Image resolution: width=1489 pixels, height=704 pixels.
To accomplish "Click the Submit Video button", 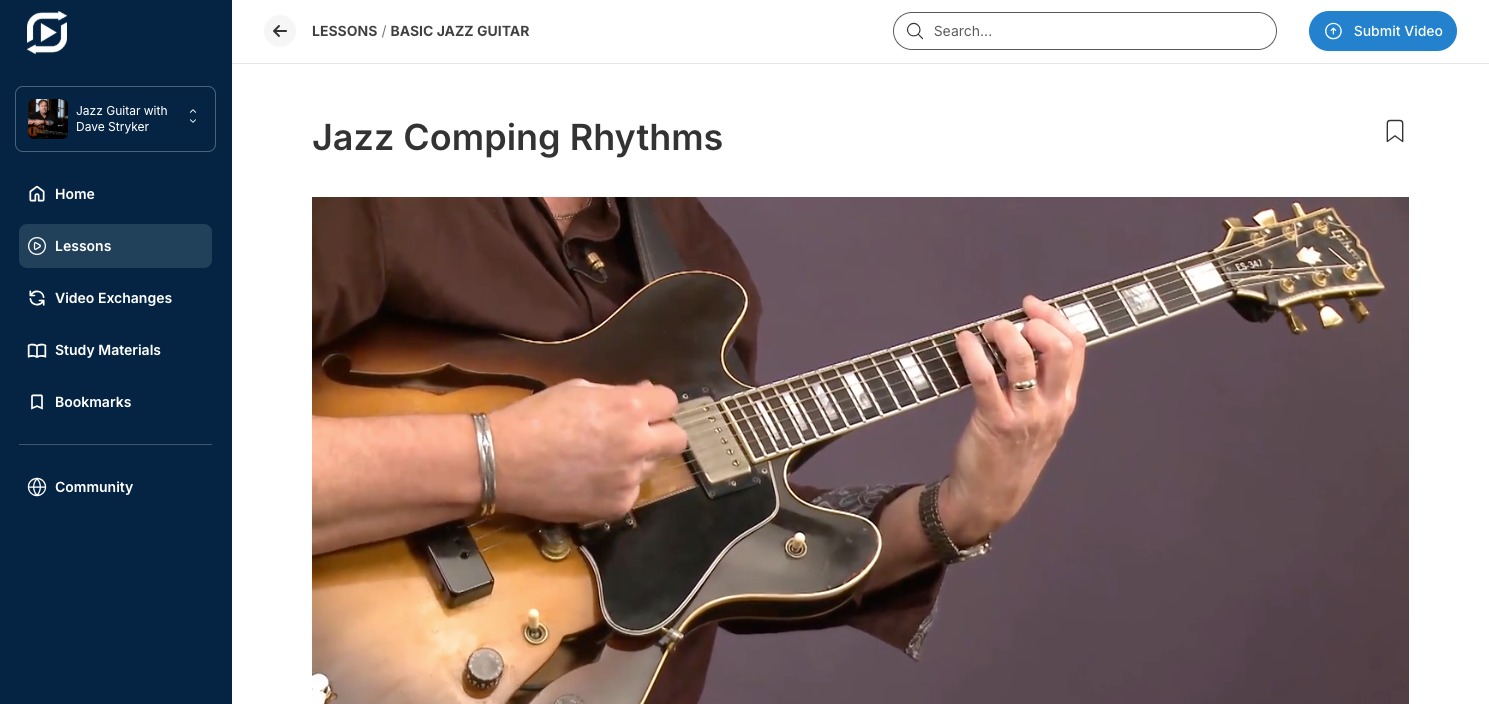I will (x=1383, y=31).
